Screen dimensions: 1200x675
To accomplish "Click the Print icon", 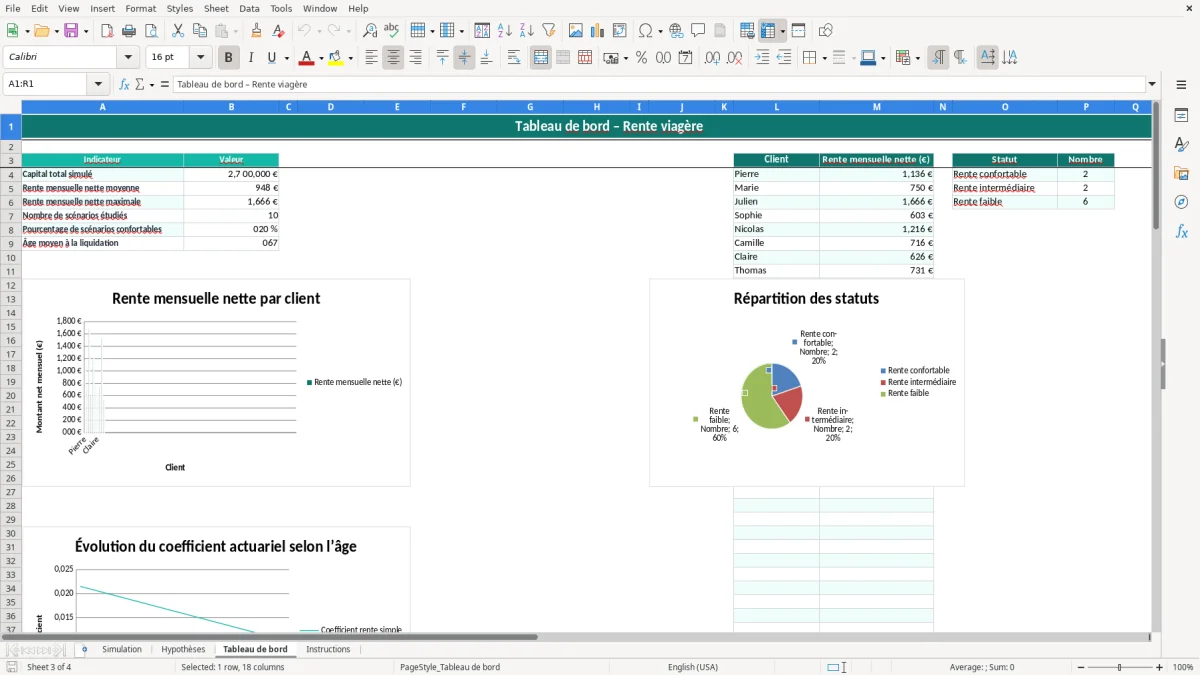I will (129, 31).
